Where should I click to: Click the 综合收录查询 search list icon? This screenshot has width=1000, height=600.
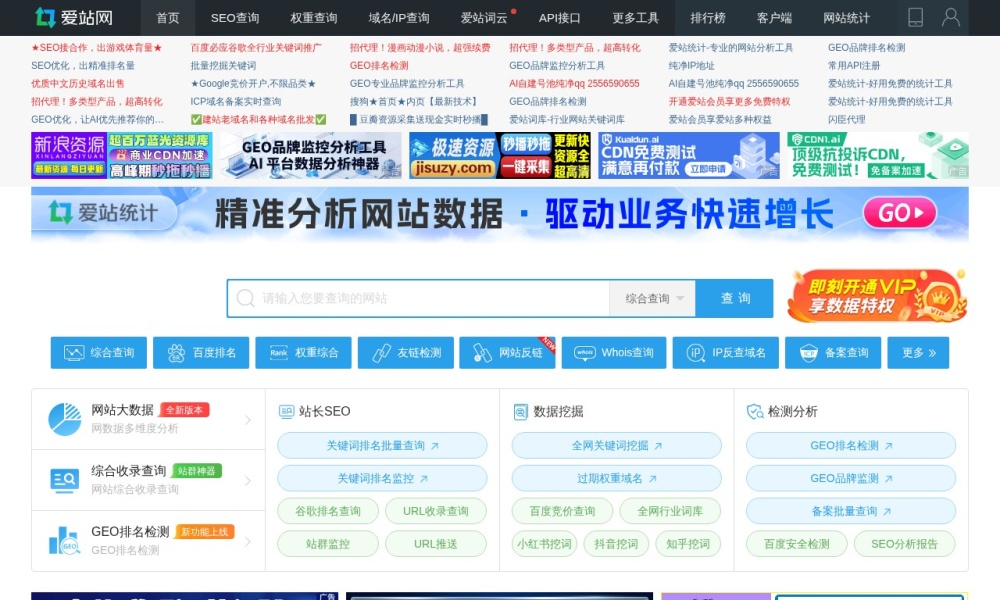[x=64, y=480]
